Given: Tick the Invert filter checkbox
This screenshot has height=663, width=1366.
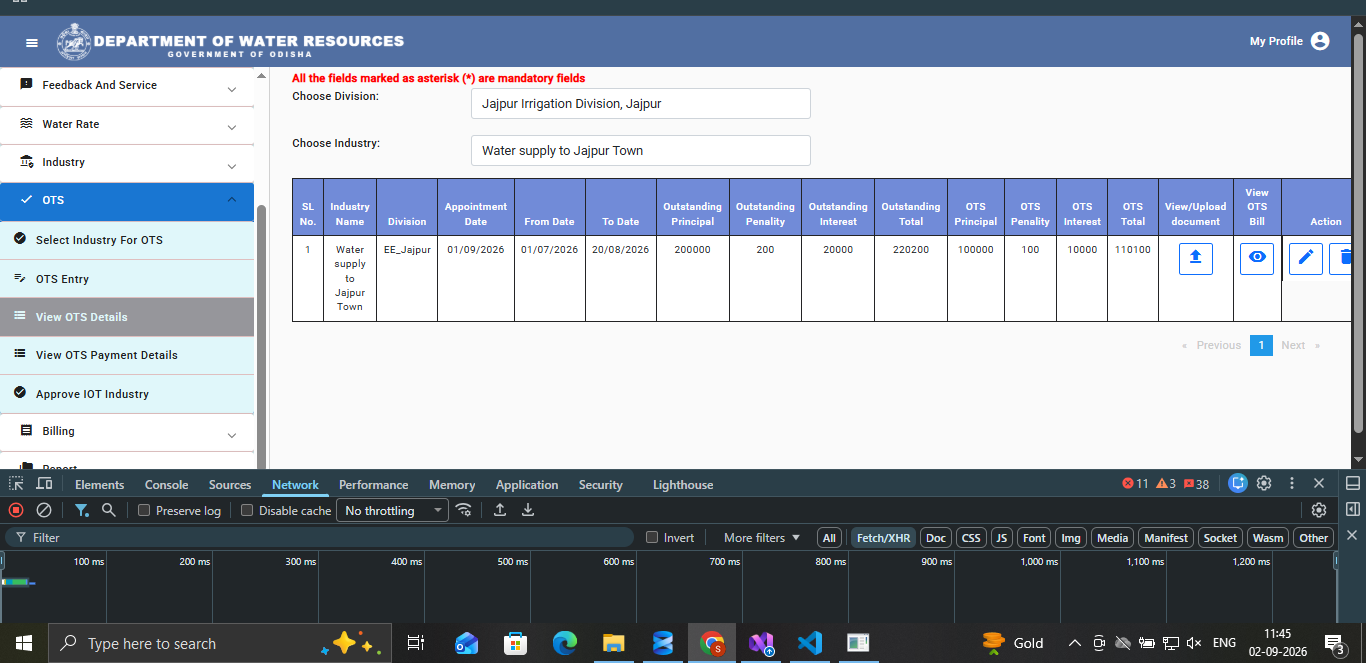Looking at the screenshot, I should click(653, 538).
